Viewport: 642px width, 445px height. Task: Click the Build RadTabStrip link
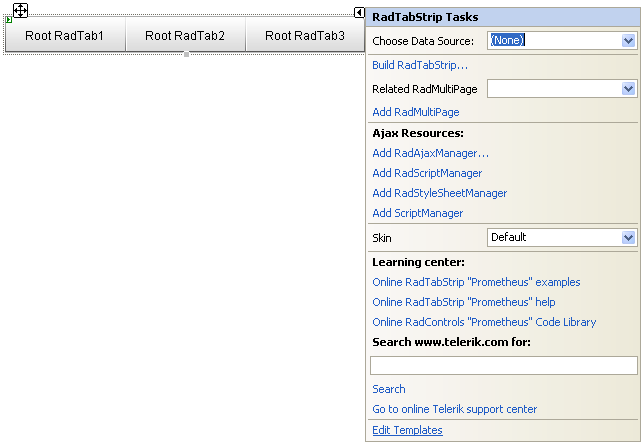420,65
